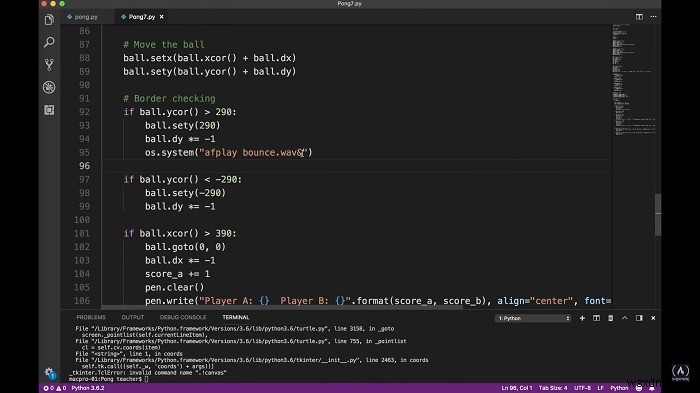Create a new terminal with plus icon
700x393 pixels.
pyautogui.click(x=582, y=318)
